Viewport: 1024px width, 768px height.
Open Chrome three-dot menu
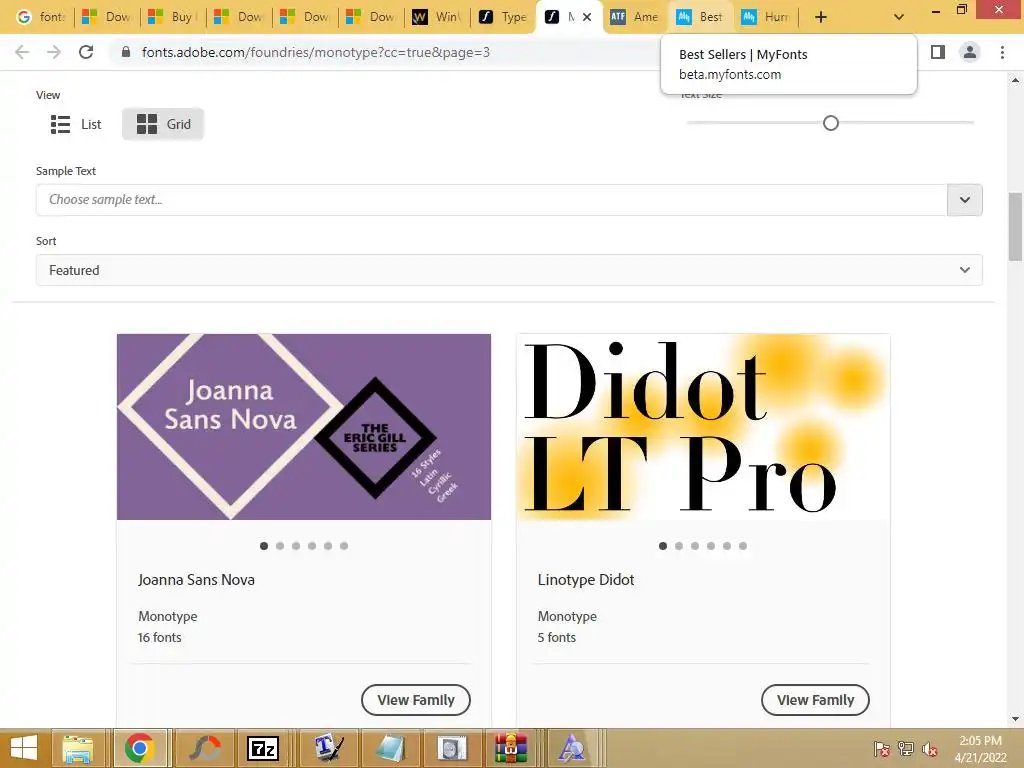pyautogui.click(x=1002, y=52)
